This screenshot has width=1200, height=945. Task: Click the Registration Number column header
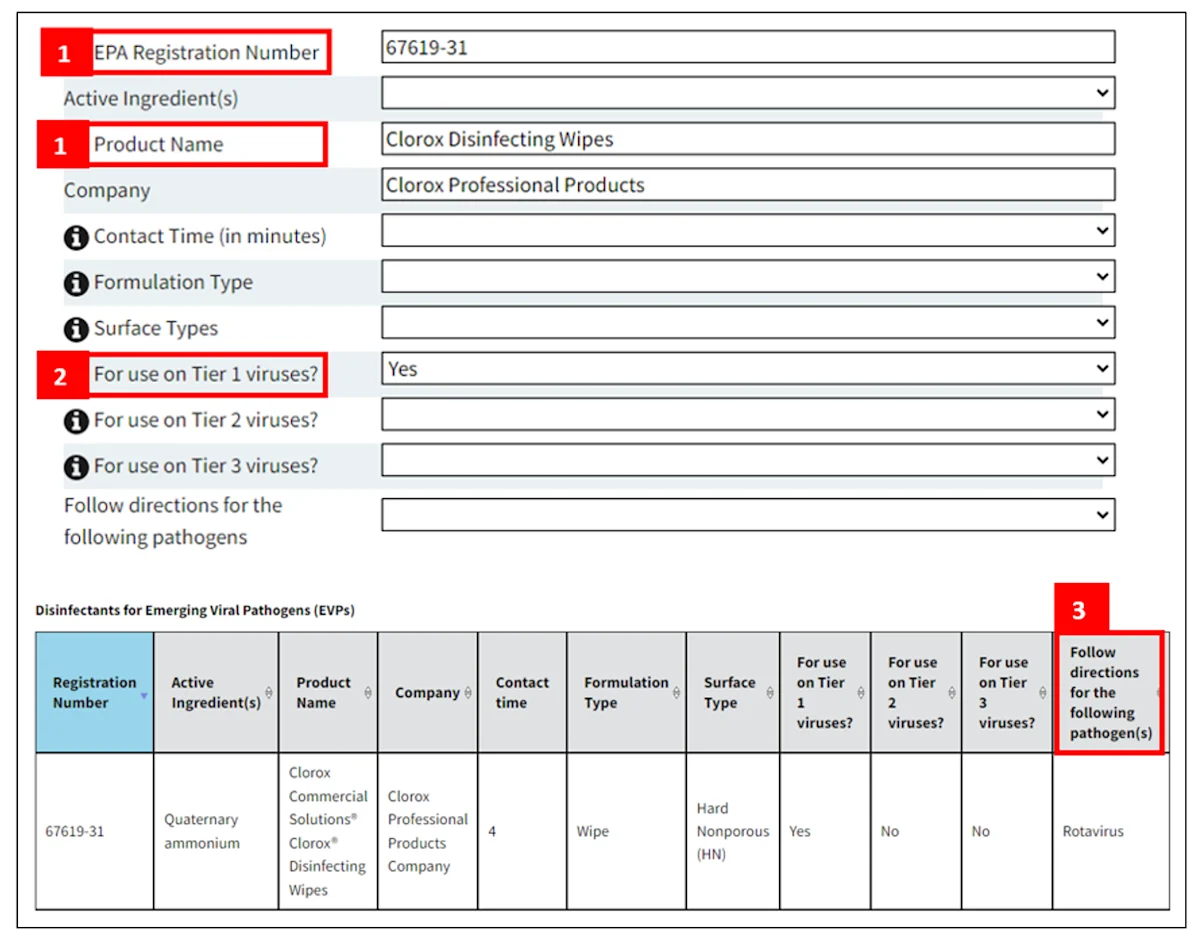pos(95,692)
